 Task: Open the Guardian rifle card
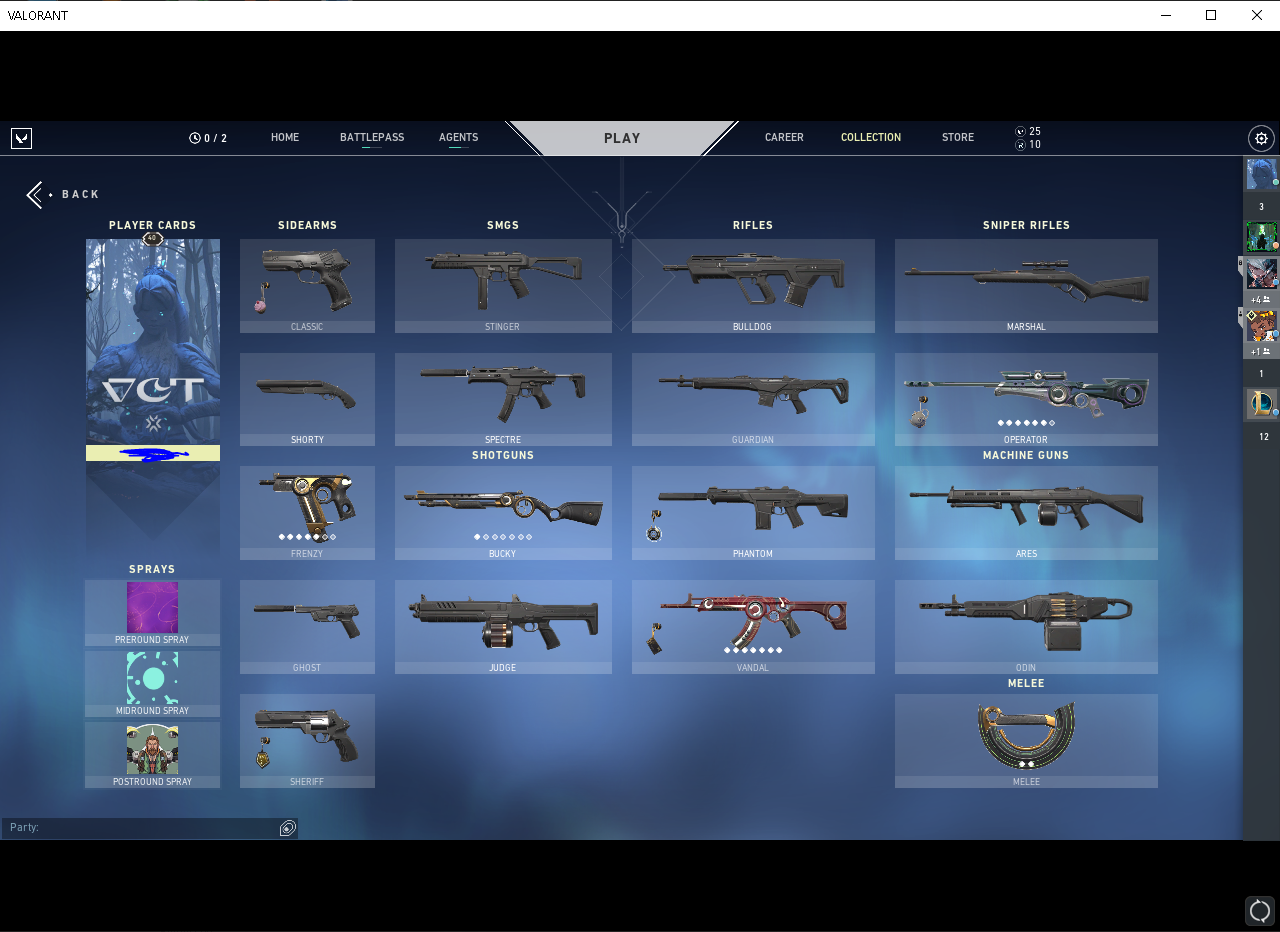753,399
